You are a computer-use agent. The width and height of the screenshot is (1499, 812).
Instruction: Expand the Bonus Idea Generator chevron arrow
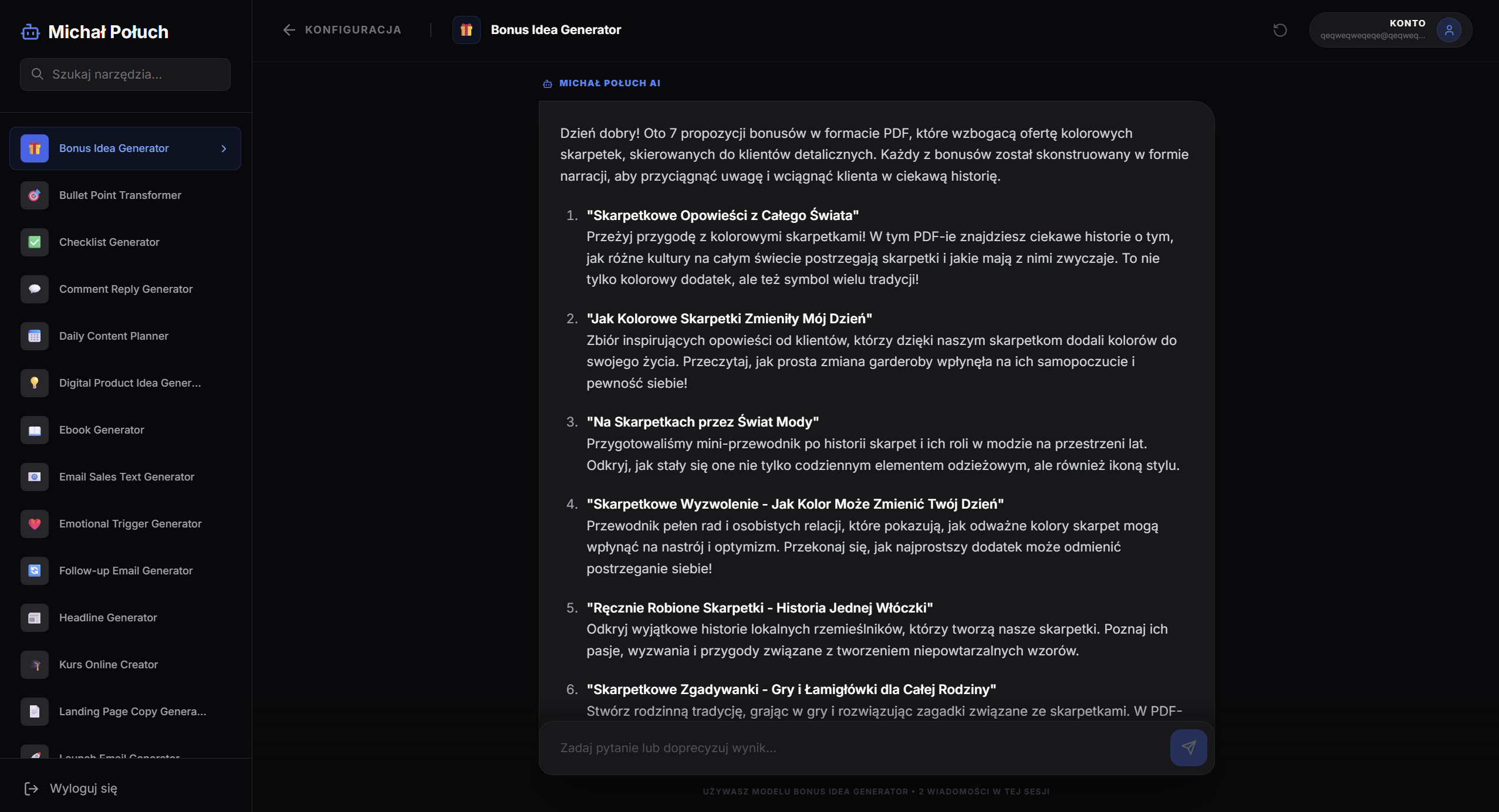(224, 148)
